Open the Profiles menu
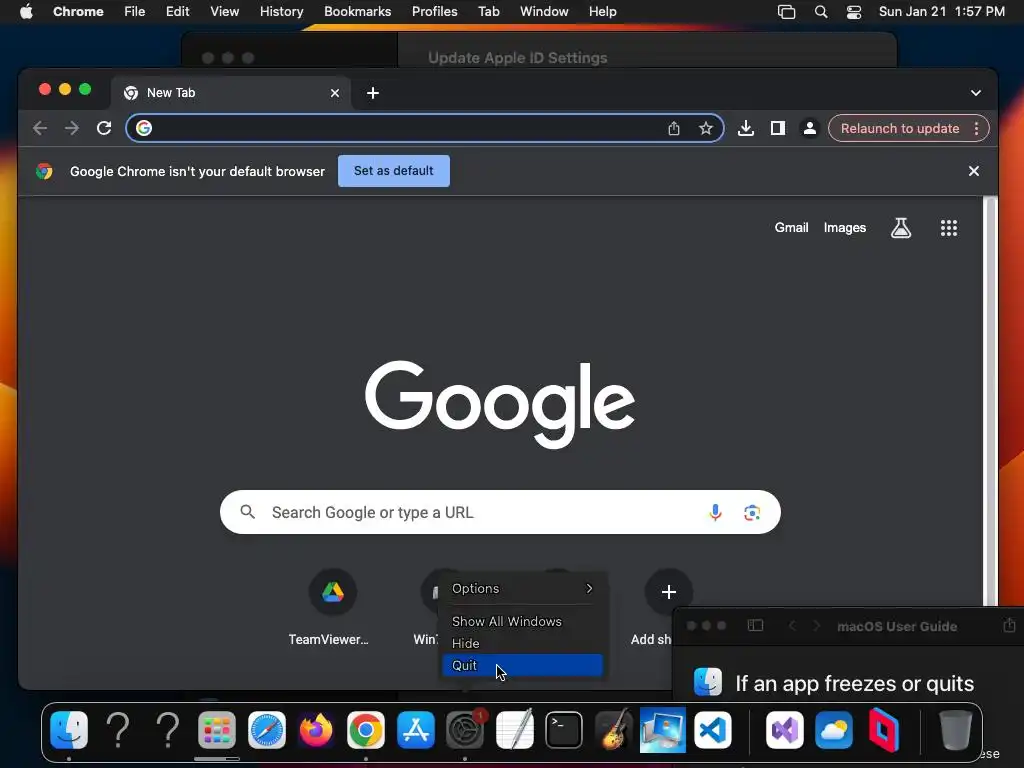This screenshot has width=1024, height=768. coord(434,12)
